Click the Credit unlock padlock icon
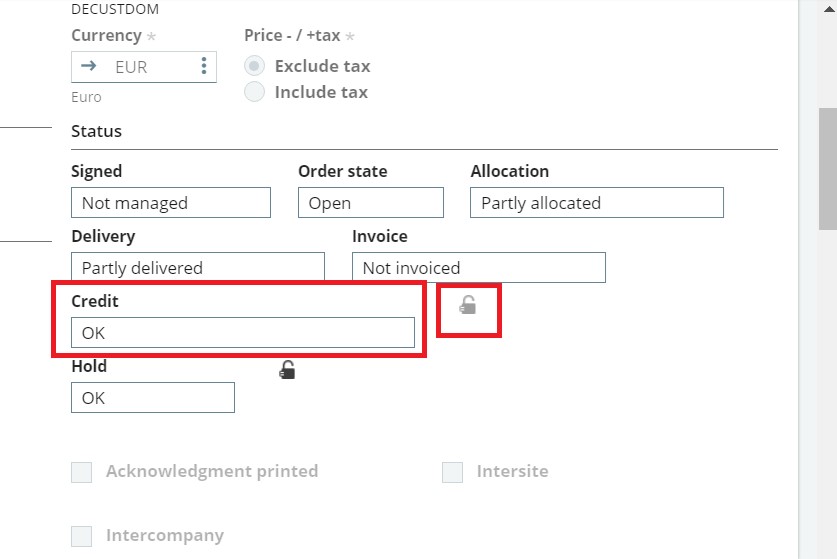 click(468, 305)
